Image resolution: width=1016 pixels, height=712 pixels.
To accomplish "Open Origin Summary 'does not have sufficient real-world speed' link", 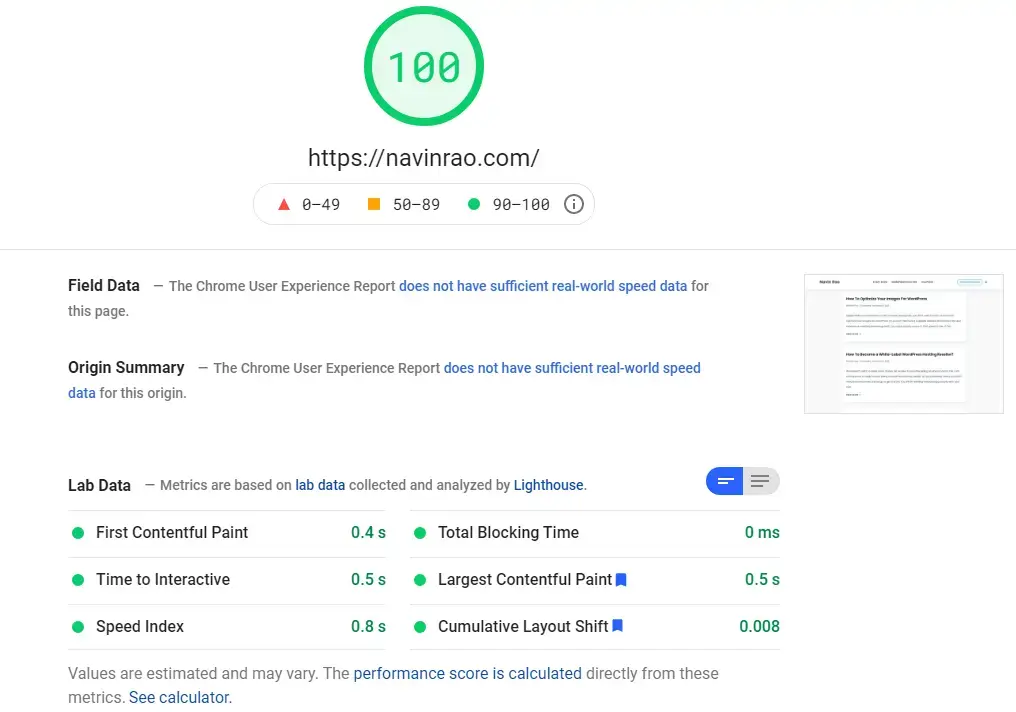I will click(572, 368).
